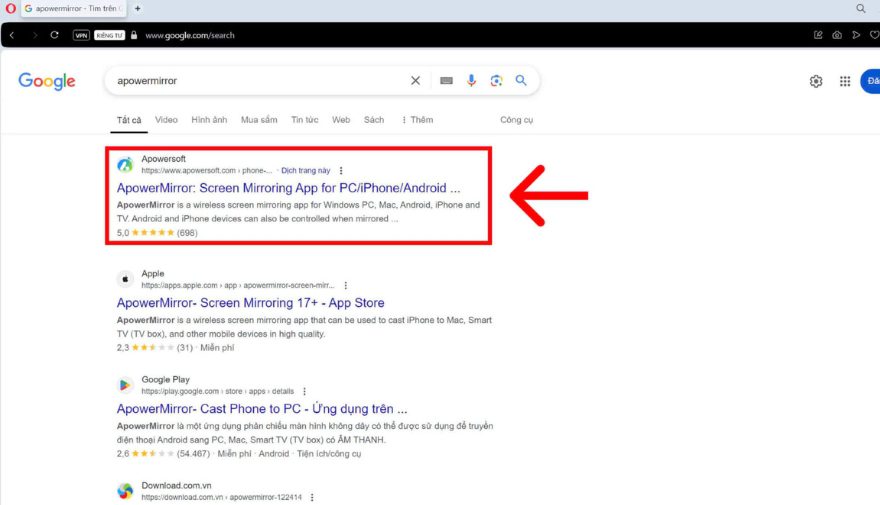The image size is (880, 505).
Task: Open the ApowerMirror Screen Mirroring App result
Action: [x=288, y=188]
